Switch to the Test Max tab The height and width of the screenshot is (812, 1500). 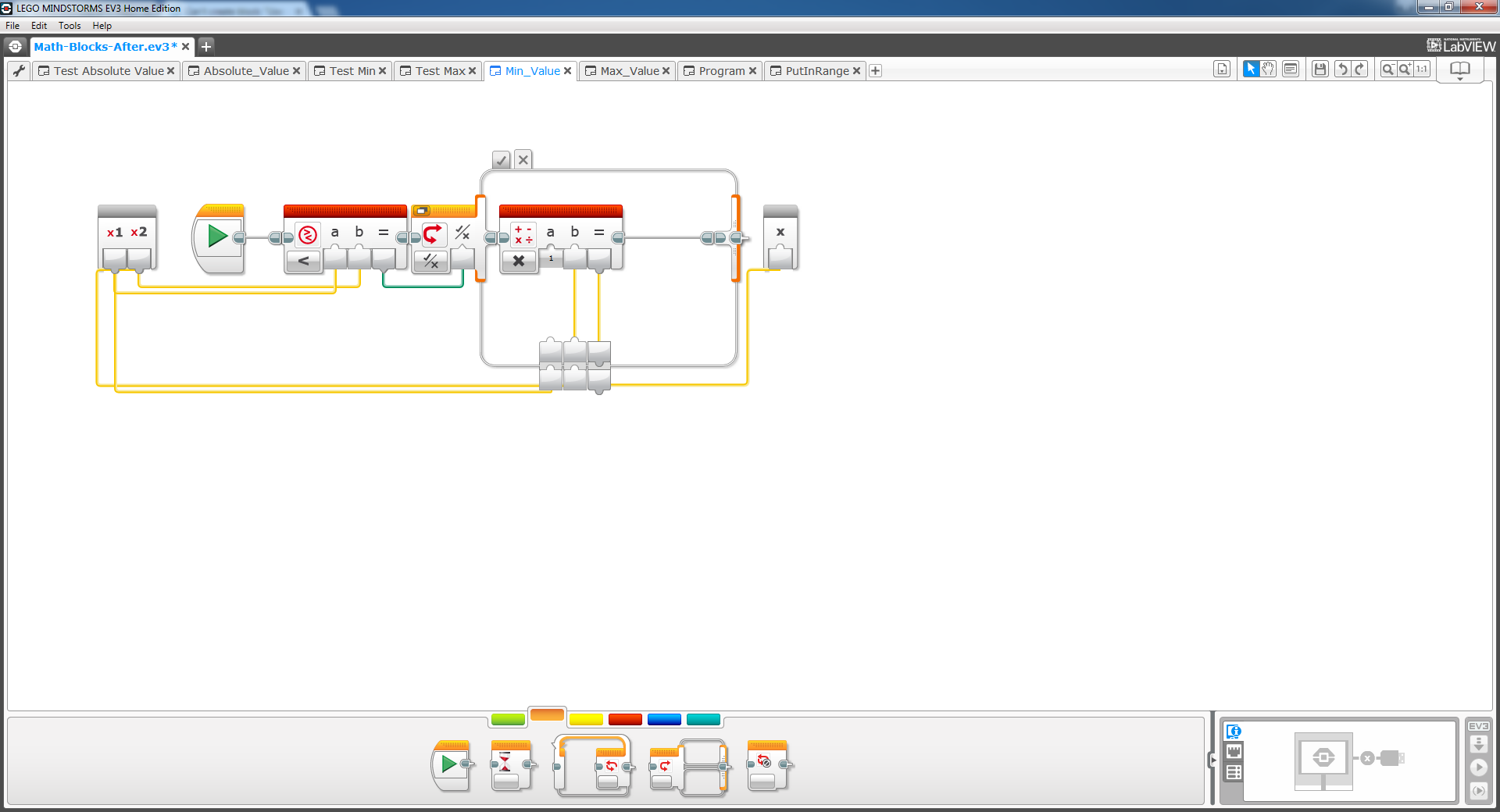click(440, 71)
